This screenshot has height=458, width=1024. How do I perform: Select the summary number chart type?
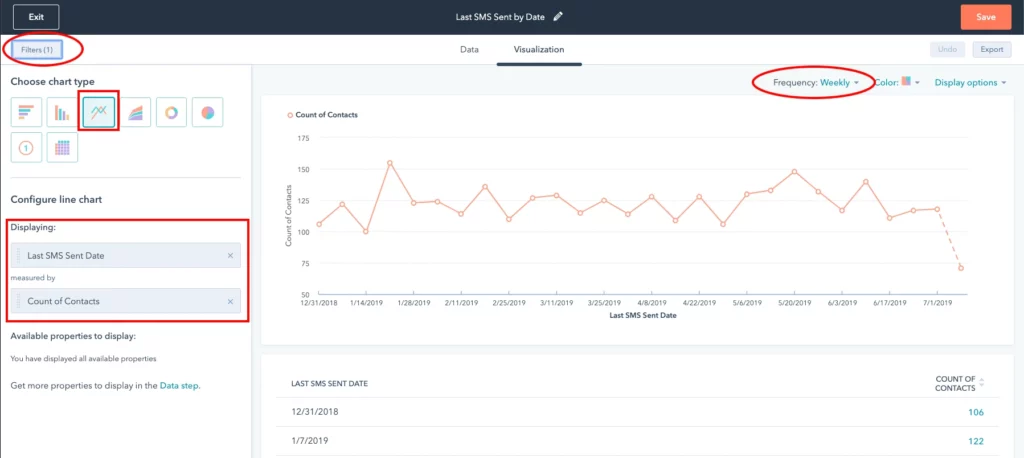click(x=26, y=148)
